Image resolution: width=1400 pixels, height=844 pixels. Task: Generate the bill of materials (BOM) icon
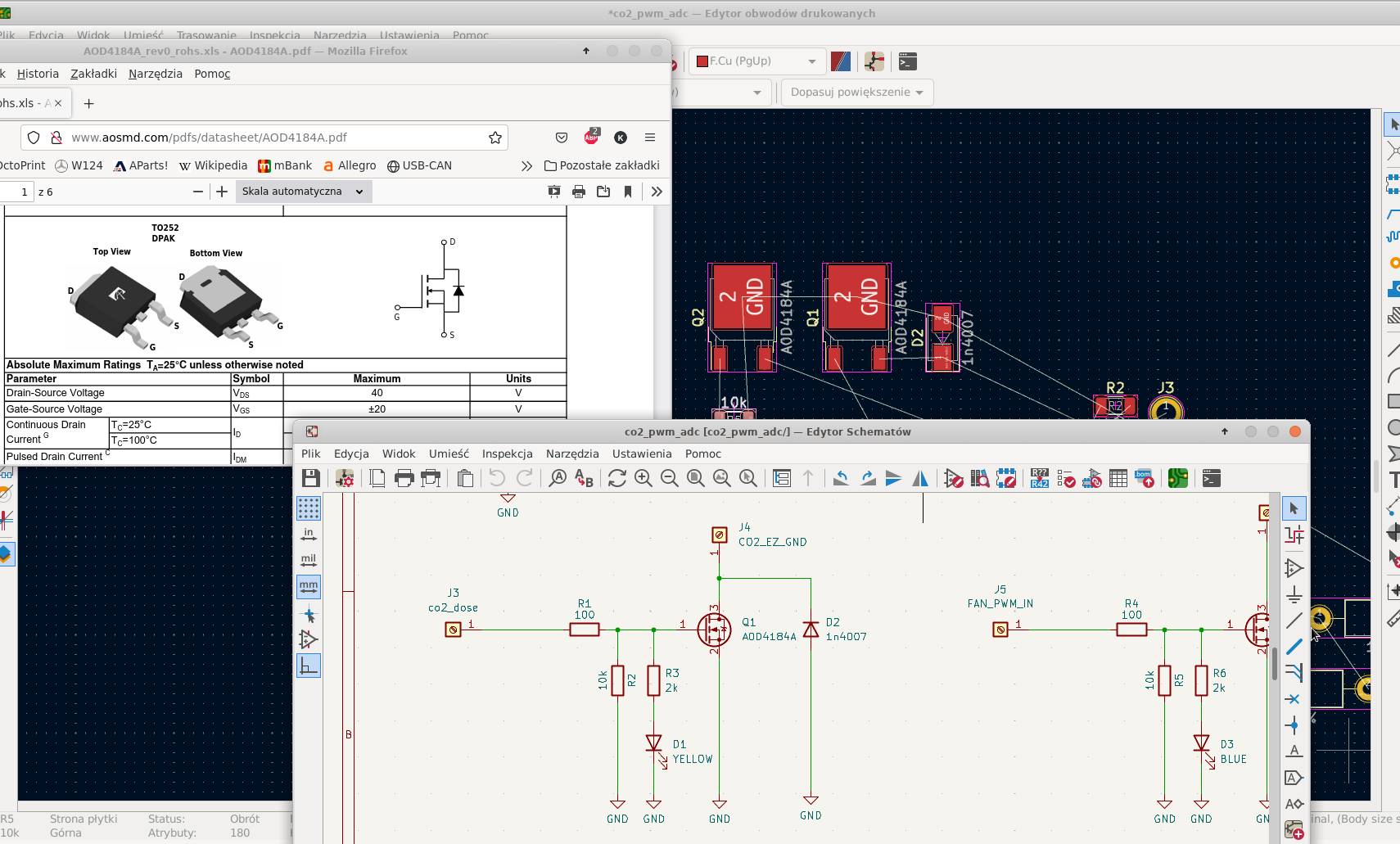1145,478
